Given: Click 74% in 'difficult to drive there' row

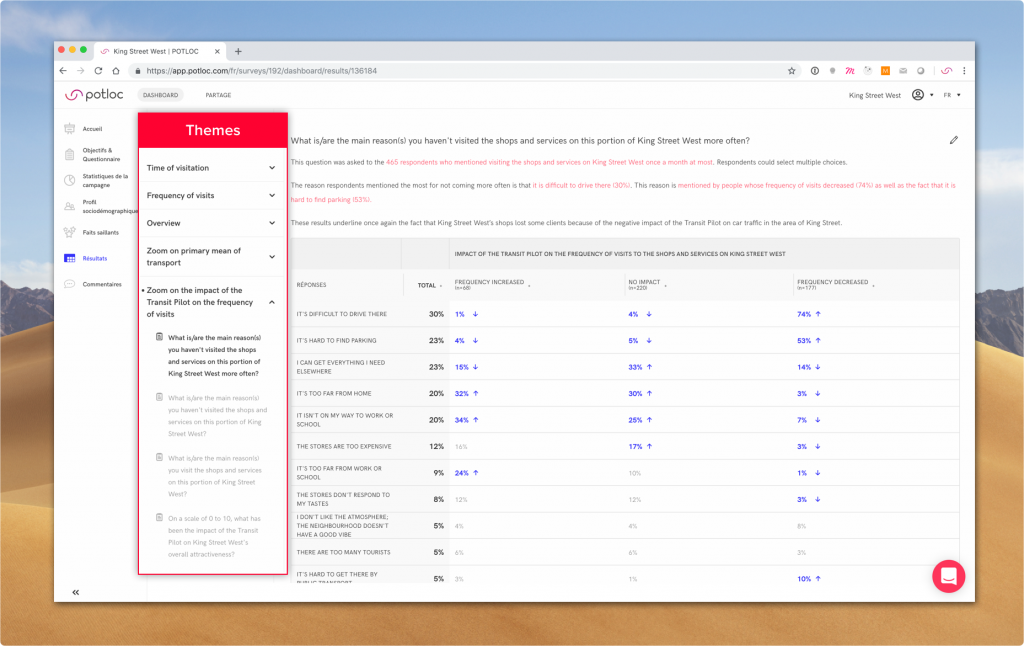Looking at the screenshot, I should pos(804,314).
